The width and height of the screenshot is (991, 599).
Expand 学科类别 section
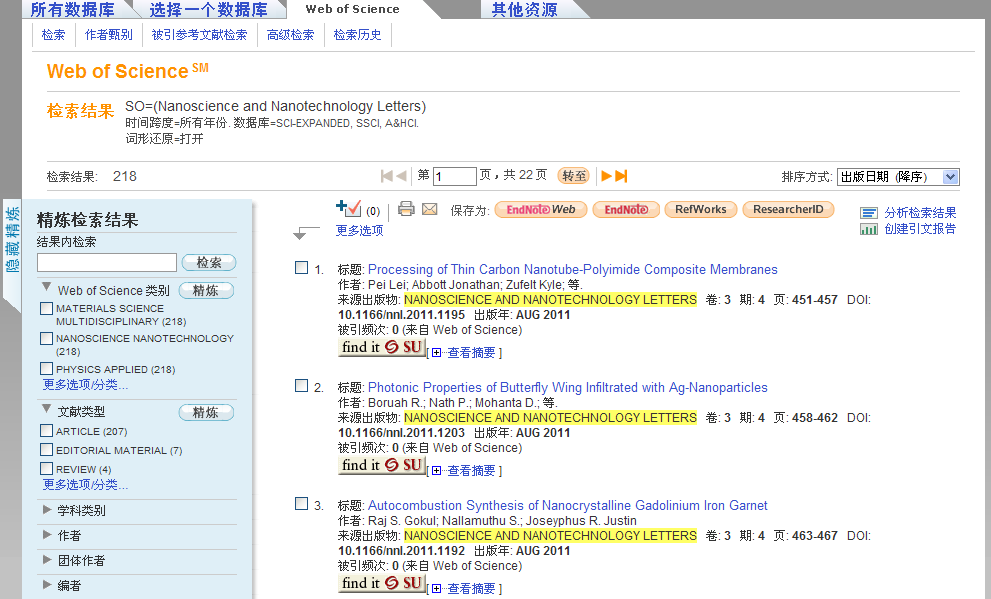pyautogui.click(x=47, y=509)
